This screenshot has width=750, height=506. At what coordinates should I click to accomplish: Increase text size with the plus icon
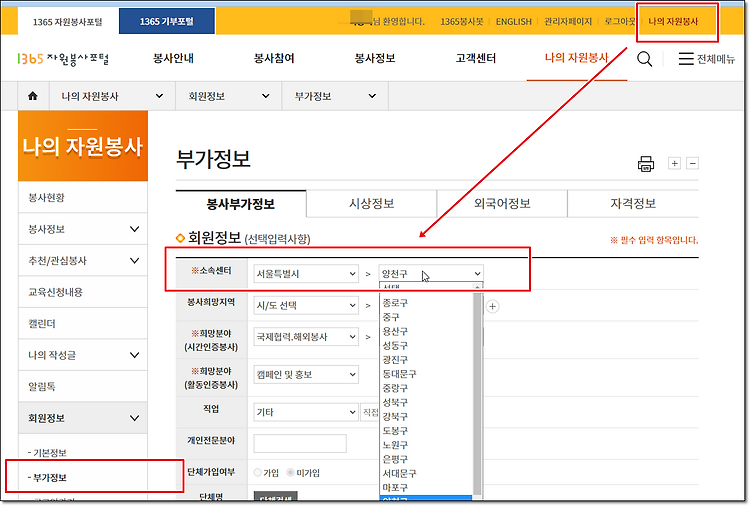point(674,164)
